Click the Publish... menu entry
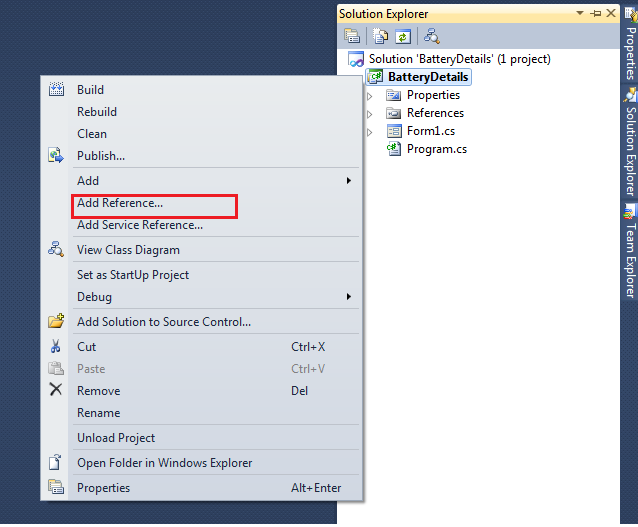638x527 pixels. 101,156
